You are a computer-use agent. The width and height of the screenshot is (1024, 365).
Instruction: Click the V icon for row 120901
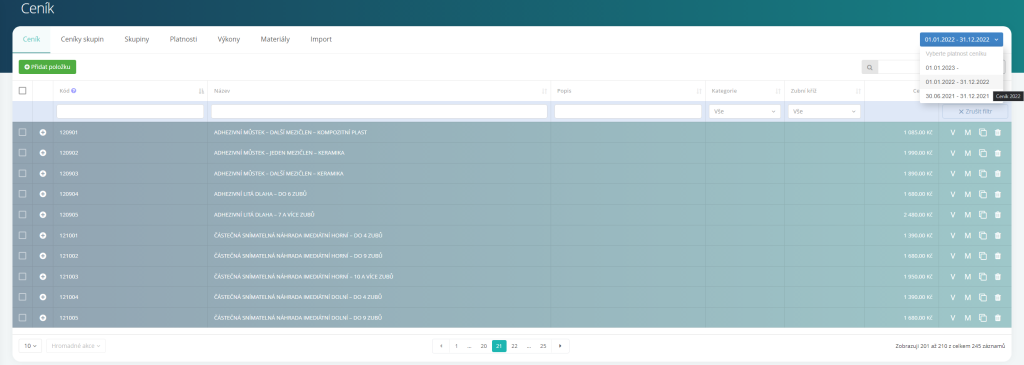tap(953, 133)
